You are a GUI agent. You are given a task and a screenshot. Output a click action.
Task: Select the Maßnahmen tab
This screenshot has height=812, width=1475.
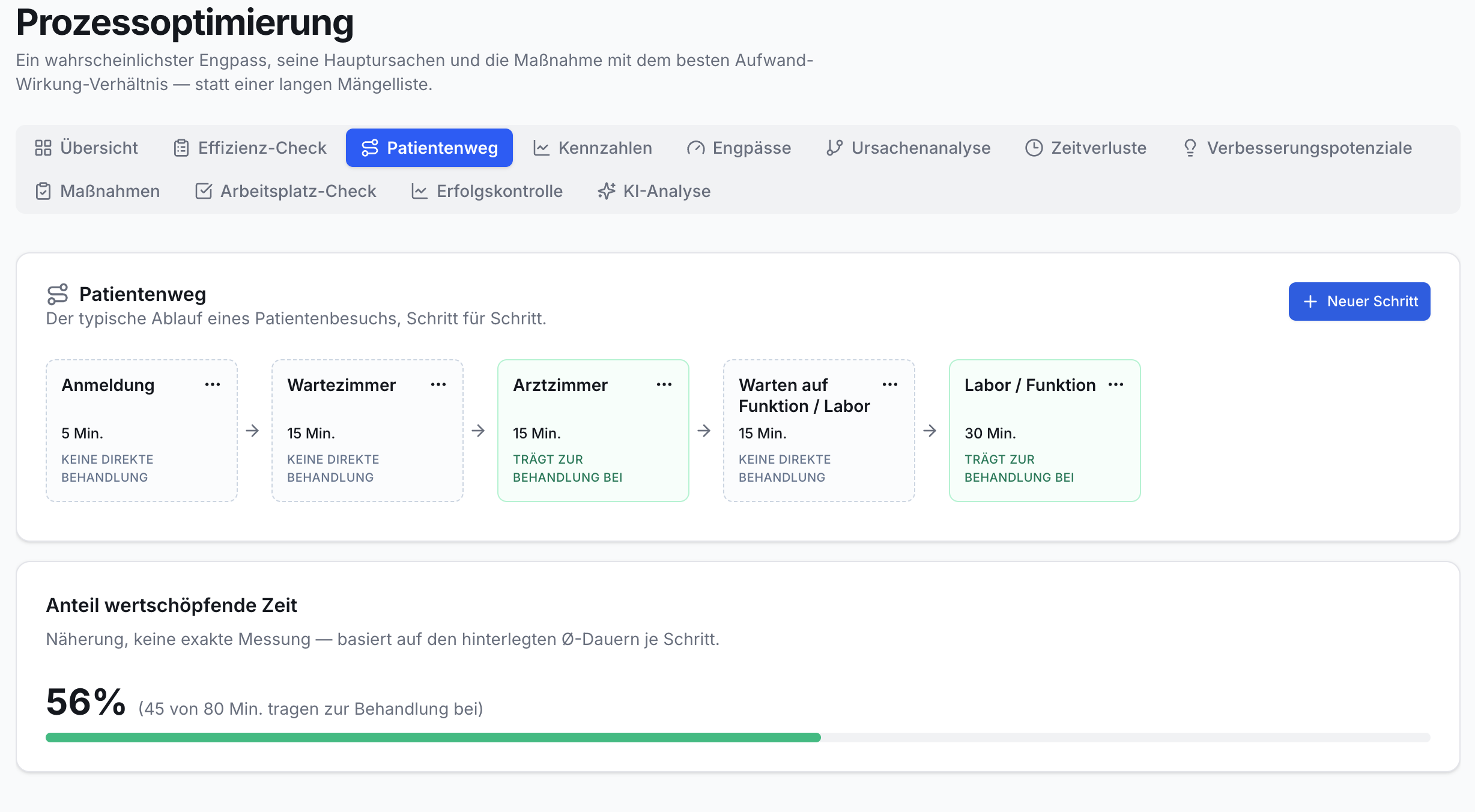pyautogui.click(x=97, y=191)
